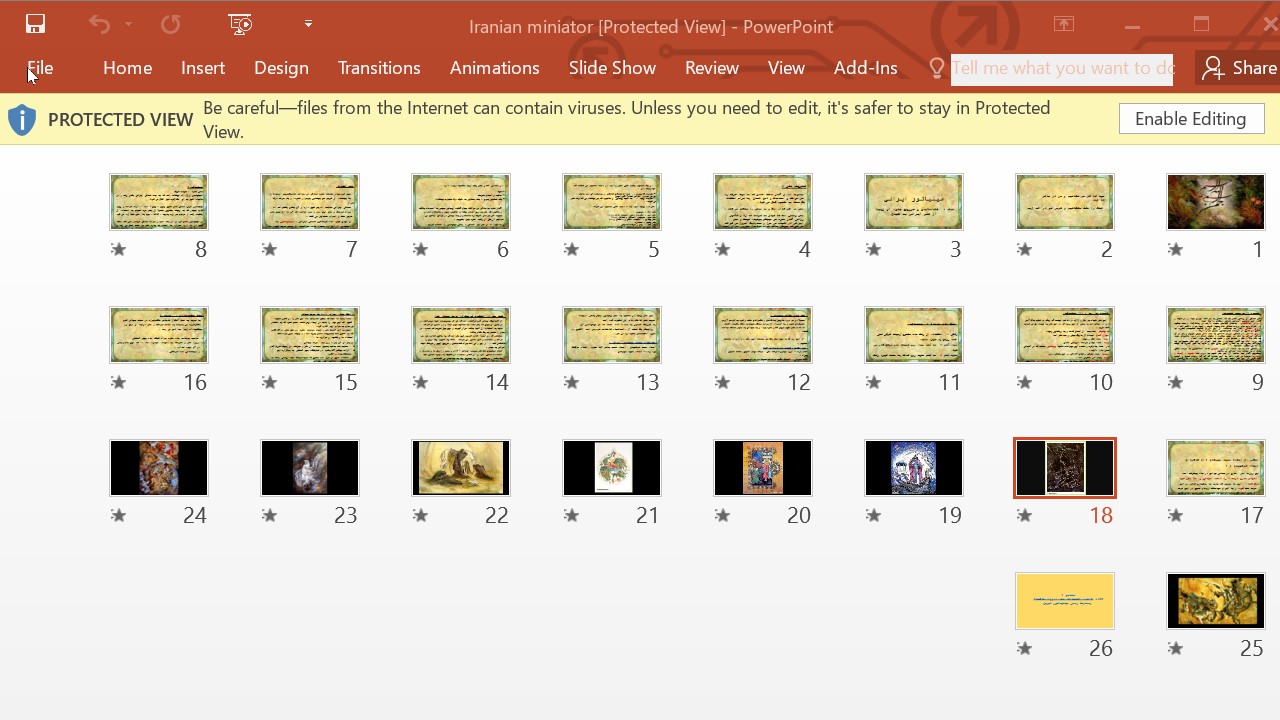Switch to Slide Show tab
Image resolution: width=1280 pixels, height=720 pixels.
612,68
